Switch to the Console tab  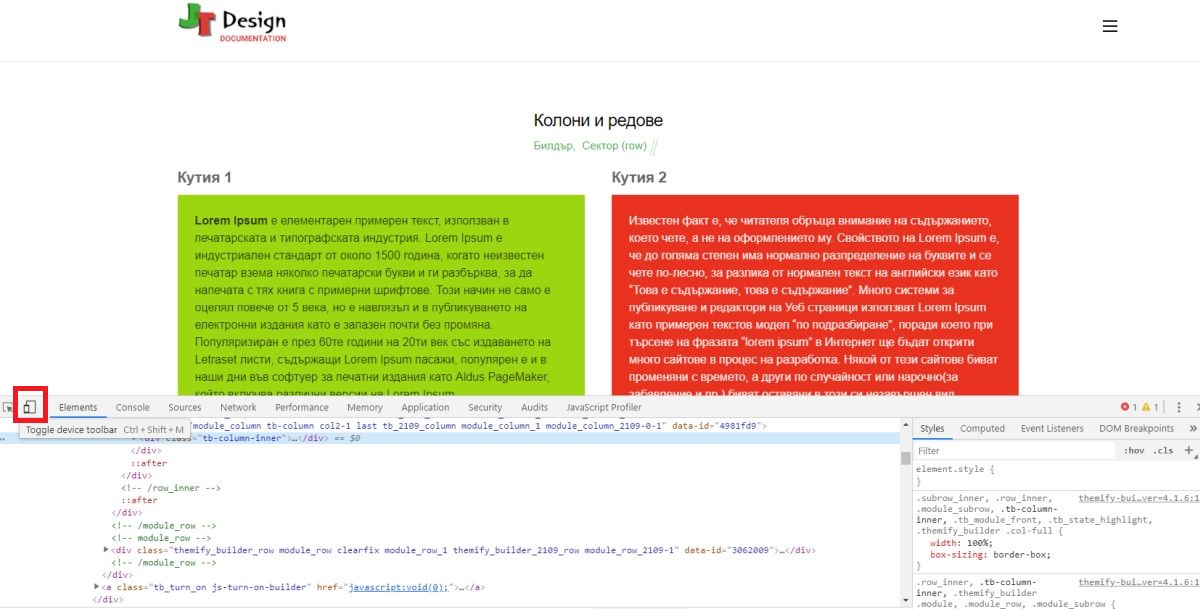[133, 408]
